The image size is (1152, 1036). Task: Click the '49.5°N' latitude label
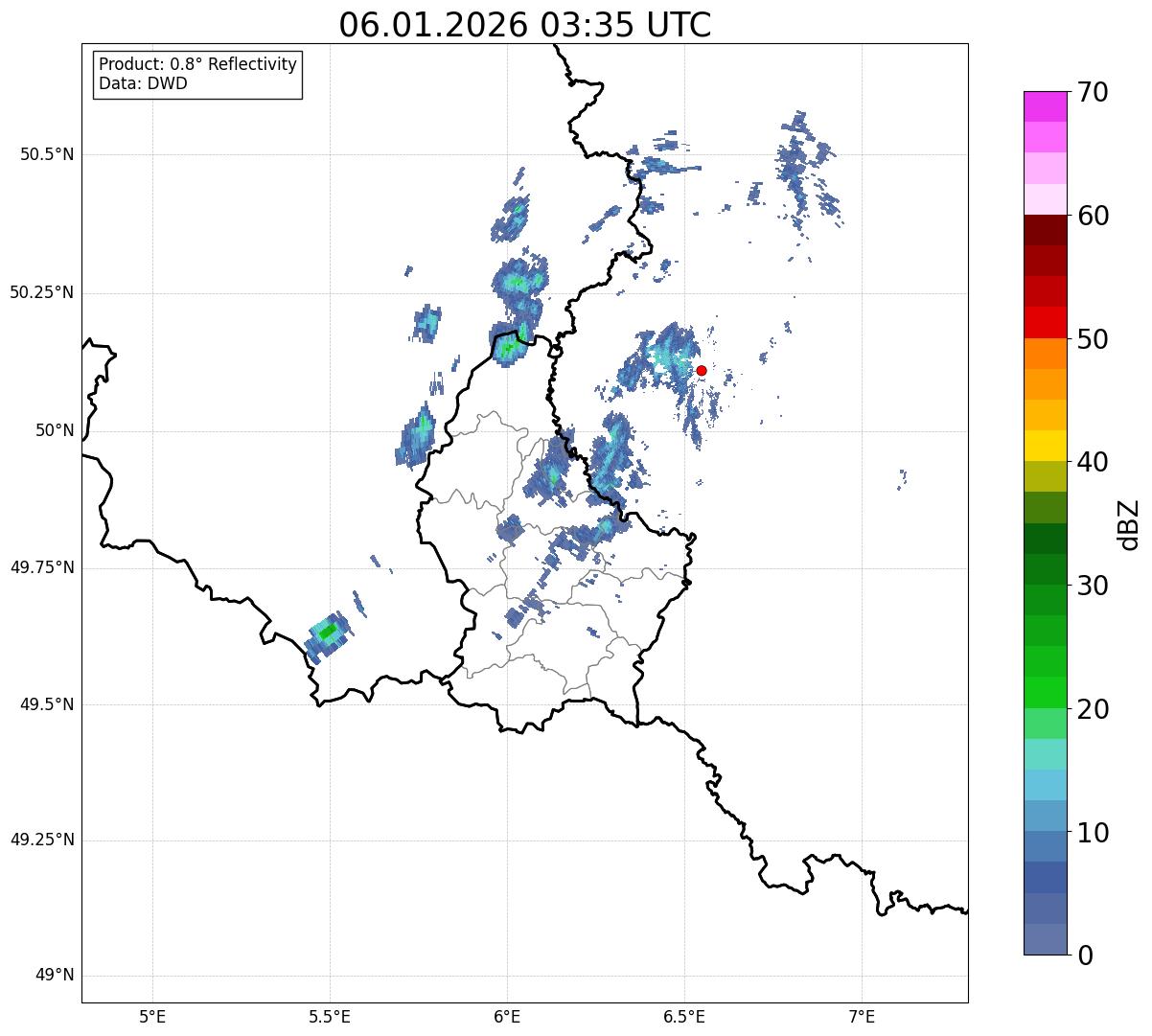[47, 704]
